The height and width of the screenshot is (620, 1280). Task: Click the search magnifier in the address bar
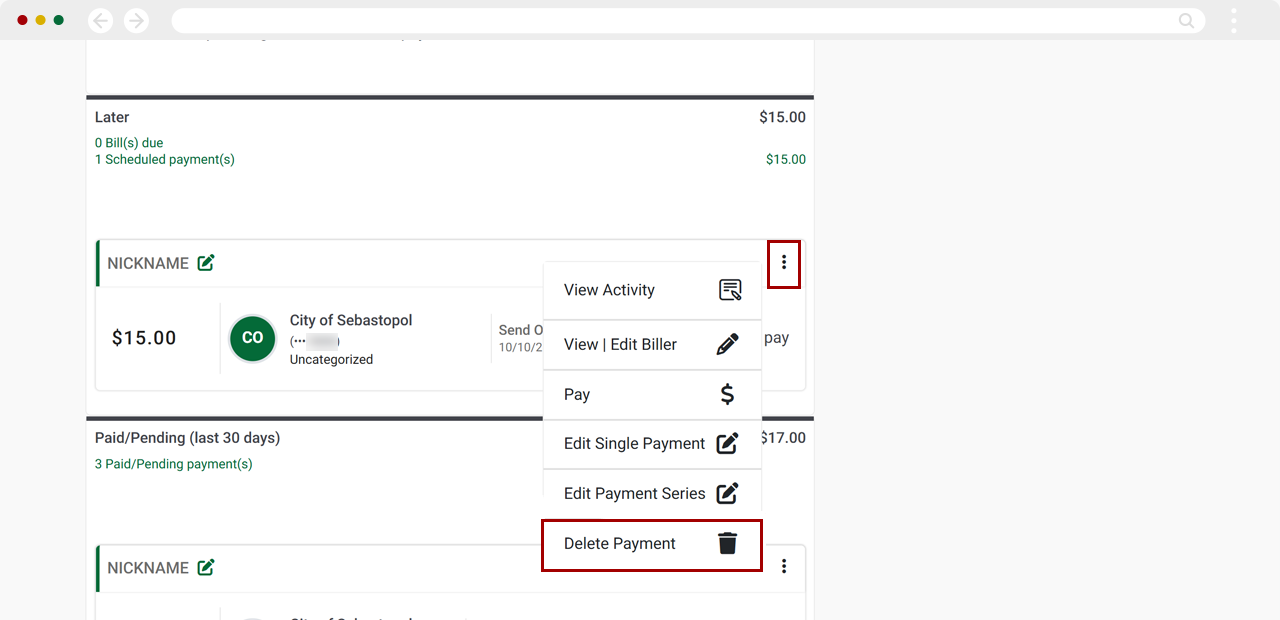pyautogui.click(x=1186, y=20)
